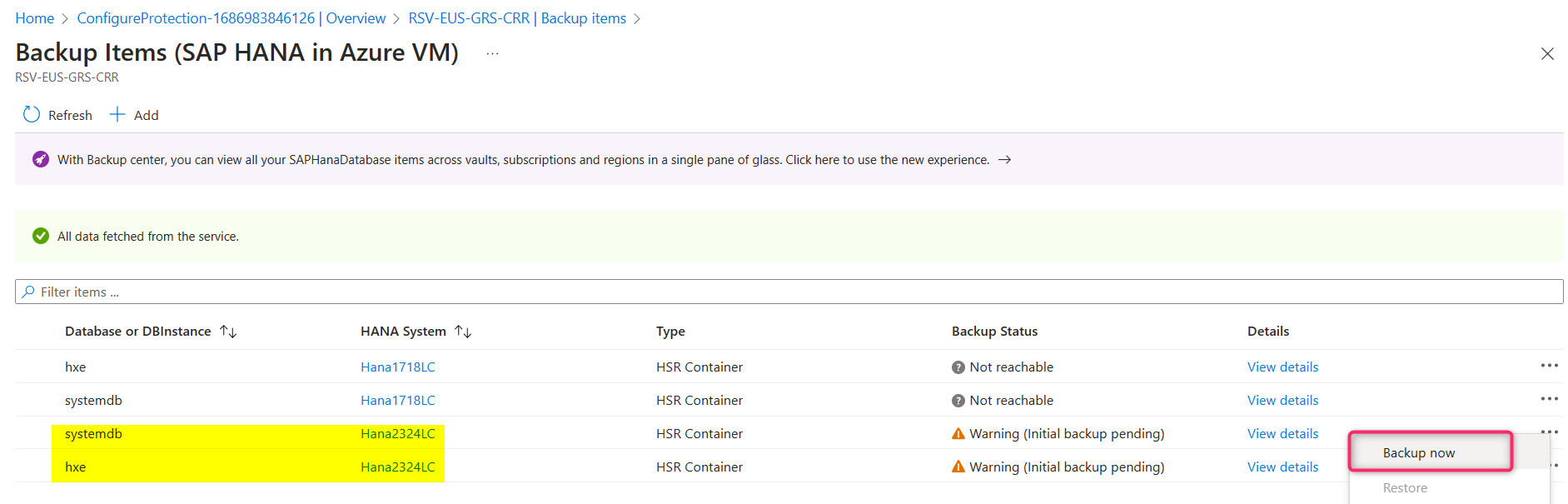Click Warning status text on hxe Hana2324LC row
Screen dimensions: 1568x504
tap(1067, 467)
